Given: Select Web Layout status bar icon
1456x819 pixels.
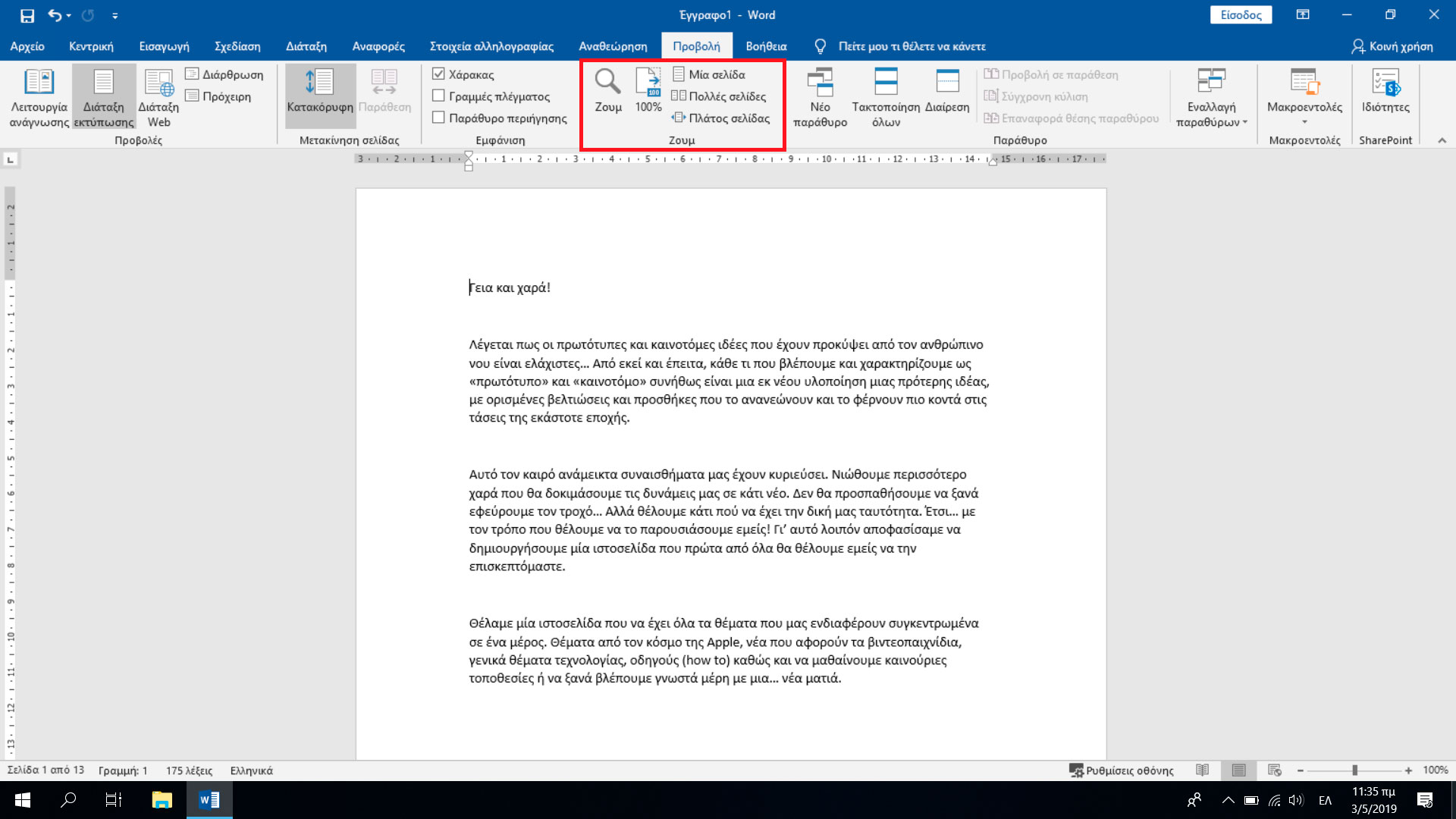Looking at the screenshot, I should click(1275, 770).
